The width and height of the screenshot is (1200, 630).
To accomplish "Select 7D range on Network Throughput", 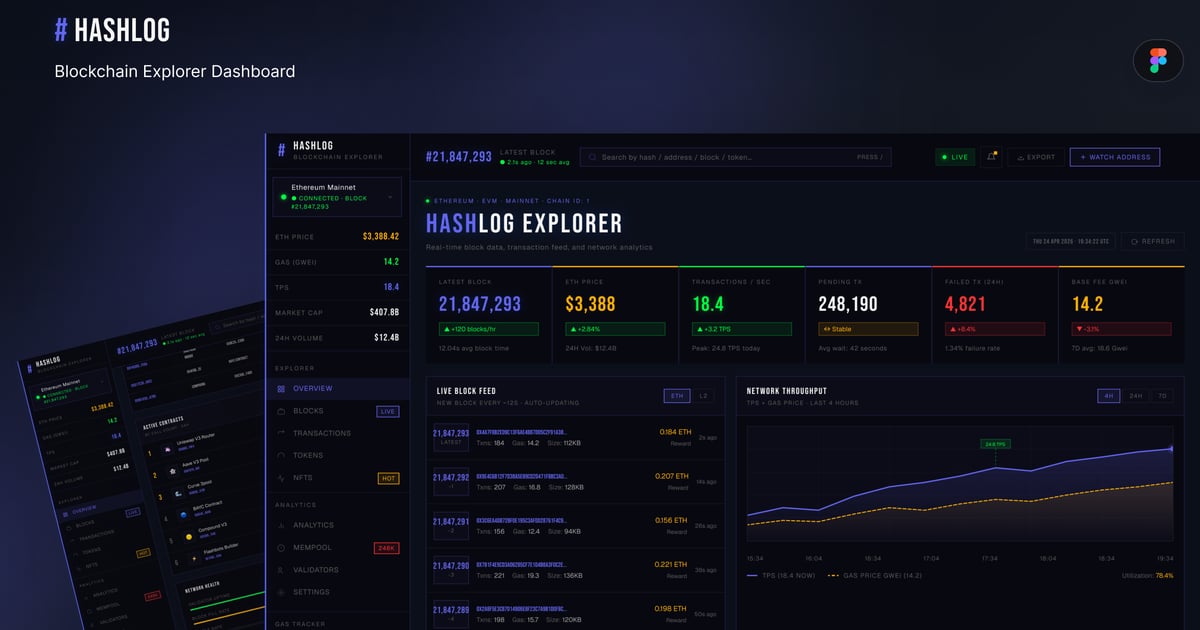I will tap(1162, 396).
